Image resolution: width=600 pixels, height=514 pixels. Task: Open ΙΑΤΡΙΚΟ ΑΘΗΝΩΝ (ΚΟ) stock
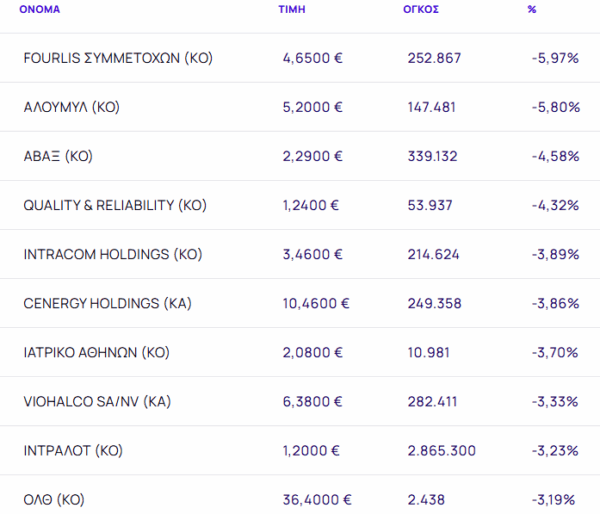pyautogui.click(x=96, y=352)
